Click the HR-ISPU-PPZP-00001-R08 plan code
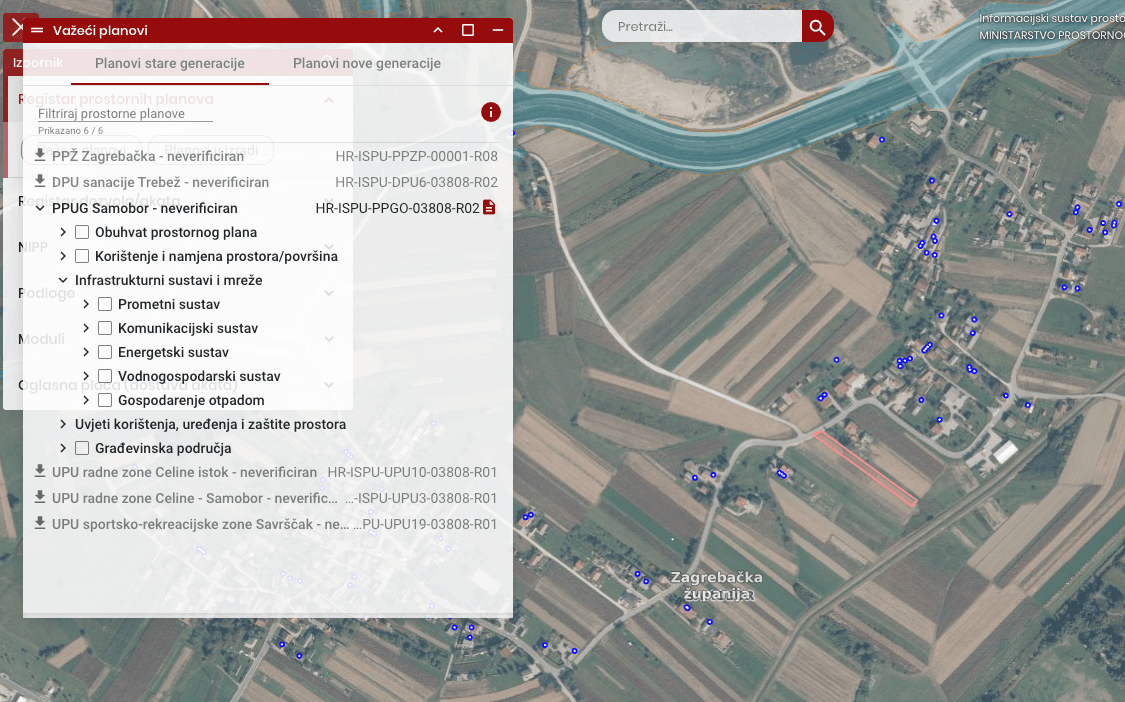 pos(417,156)
